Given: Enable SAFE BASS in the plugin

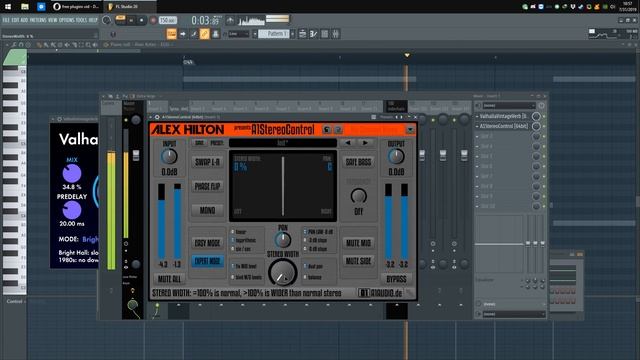Looking at the screenshot, I should point(358,162).
